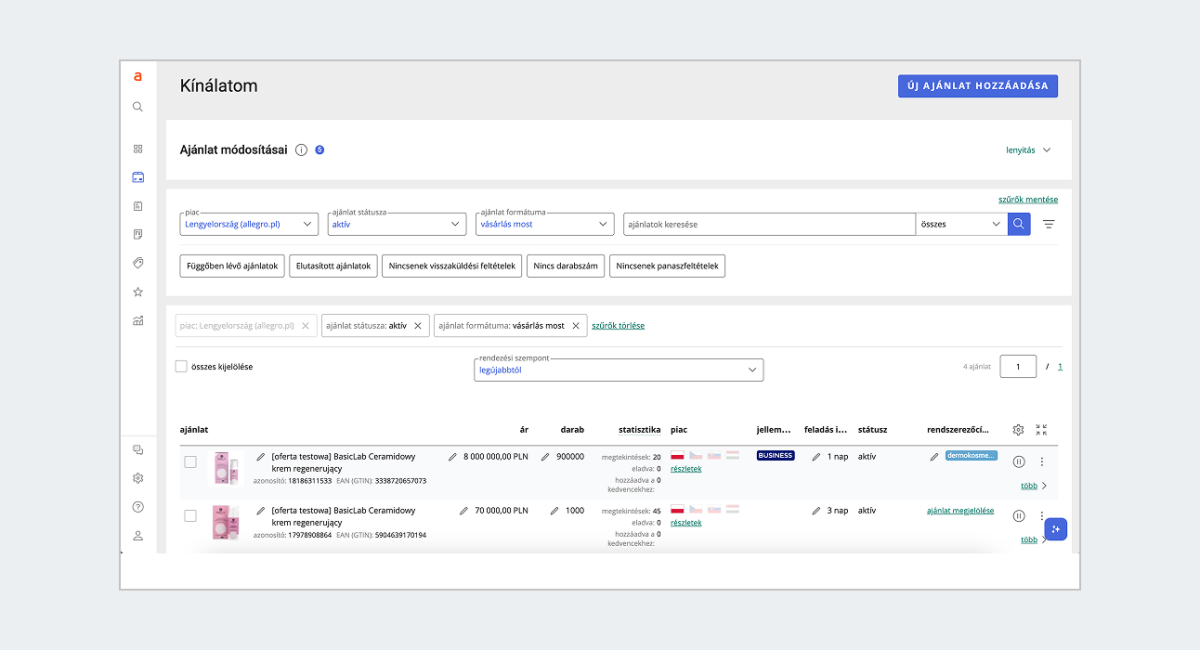Viewport: 1200px width, 650px height.
Task: Open the sidebar search magnifier icon
Action: click(138, 107)
